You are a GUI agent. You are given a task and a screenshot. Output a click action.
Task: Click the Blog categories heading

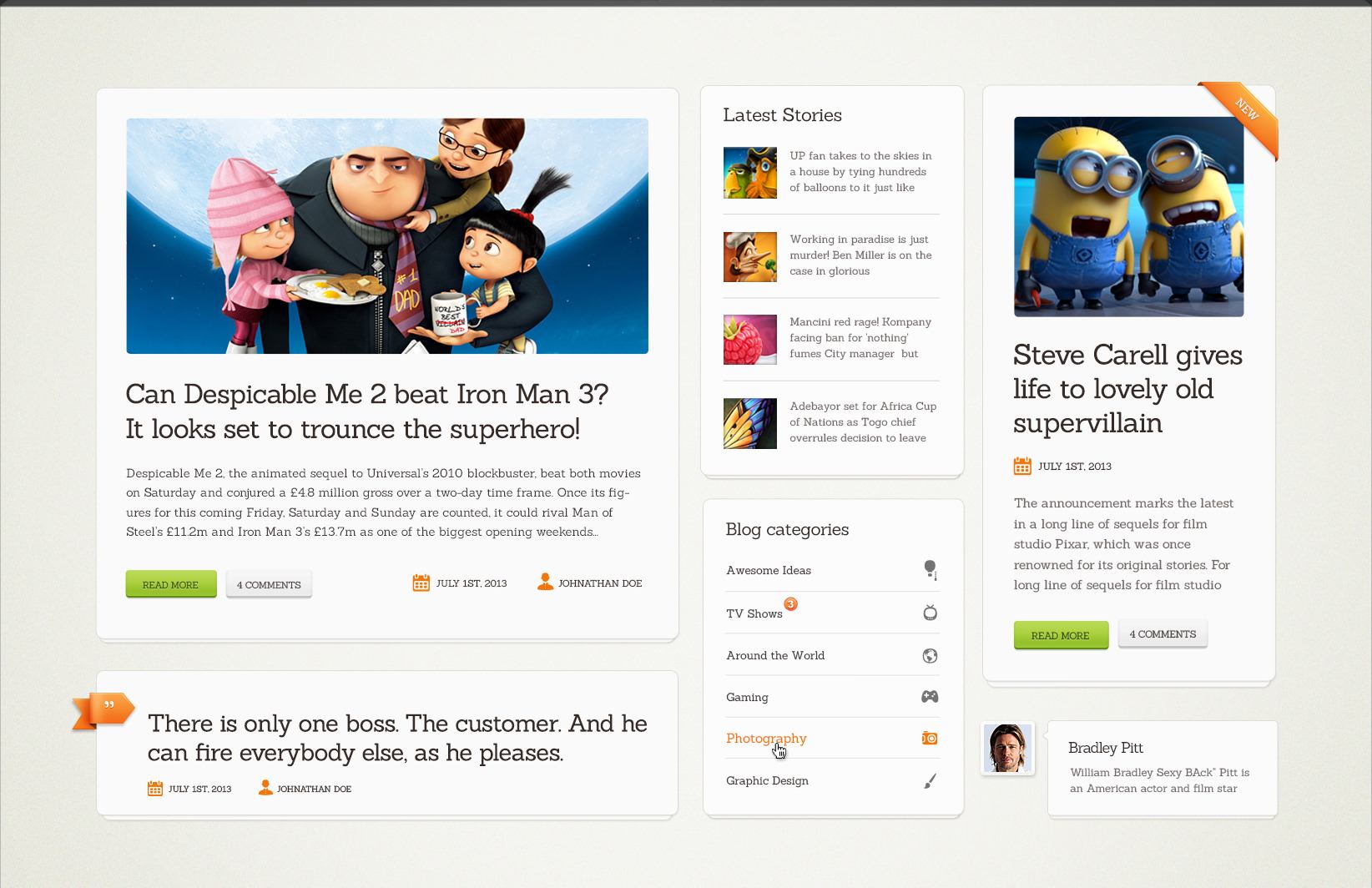[787, 529]
